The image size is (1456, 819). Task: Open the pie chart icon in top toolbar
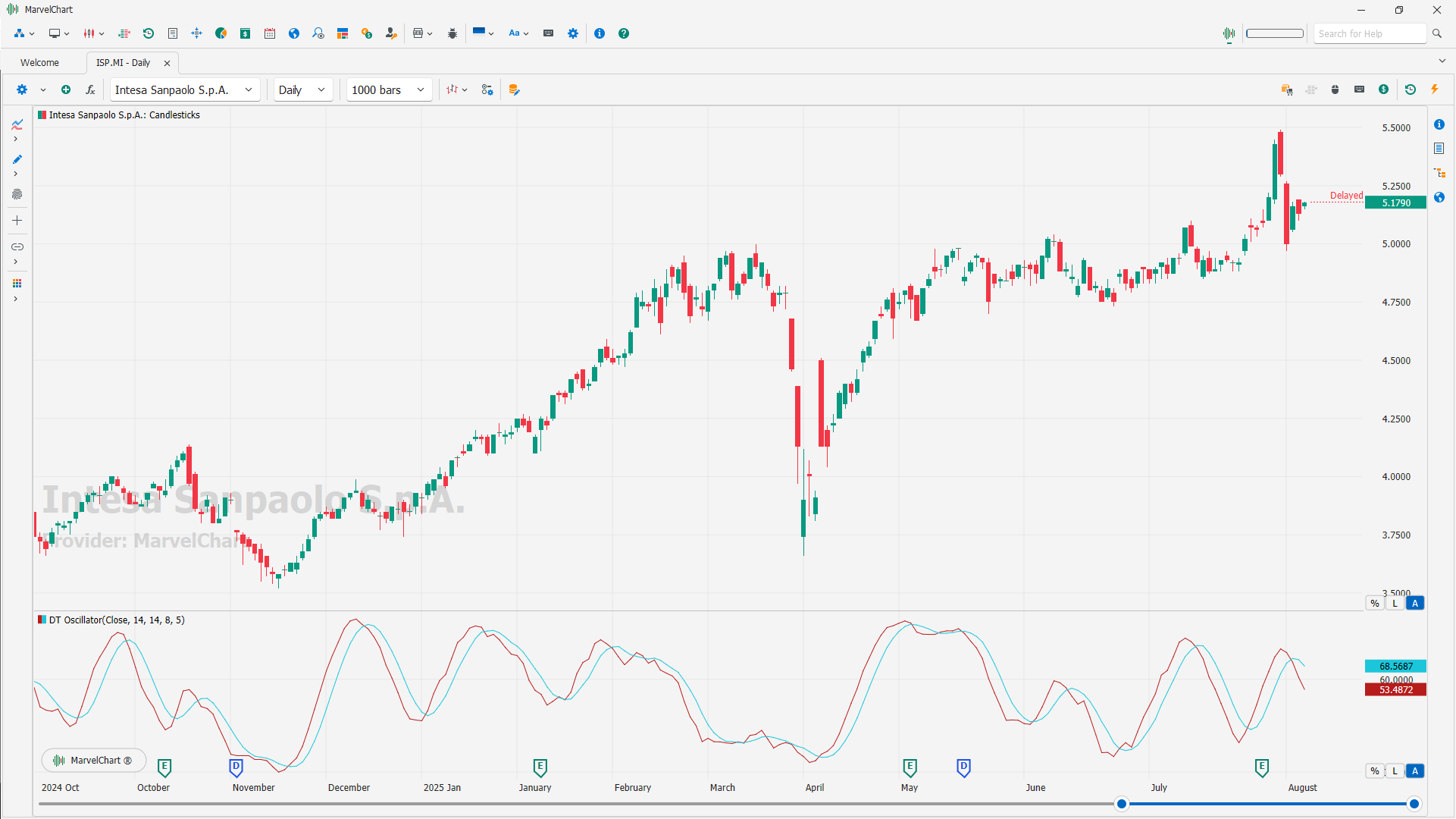(x=221, y=33)
